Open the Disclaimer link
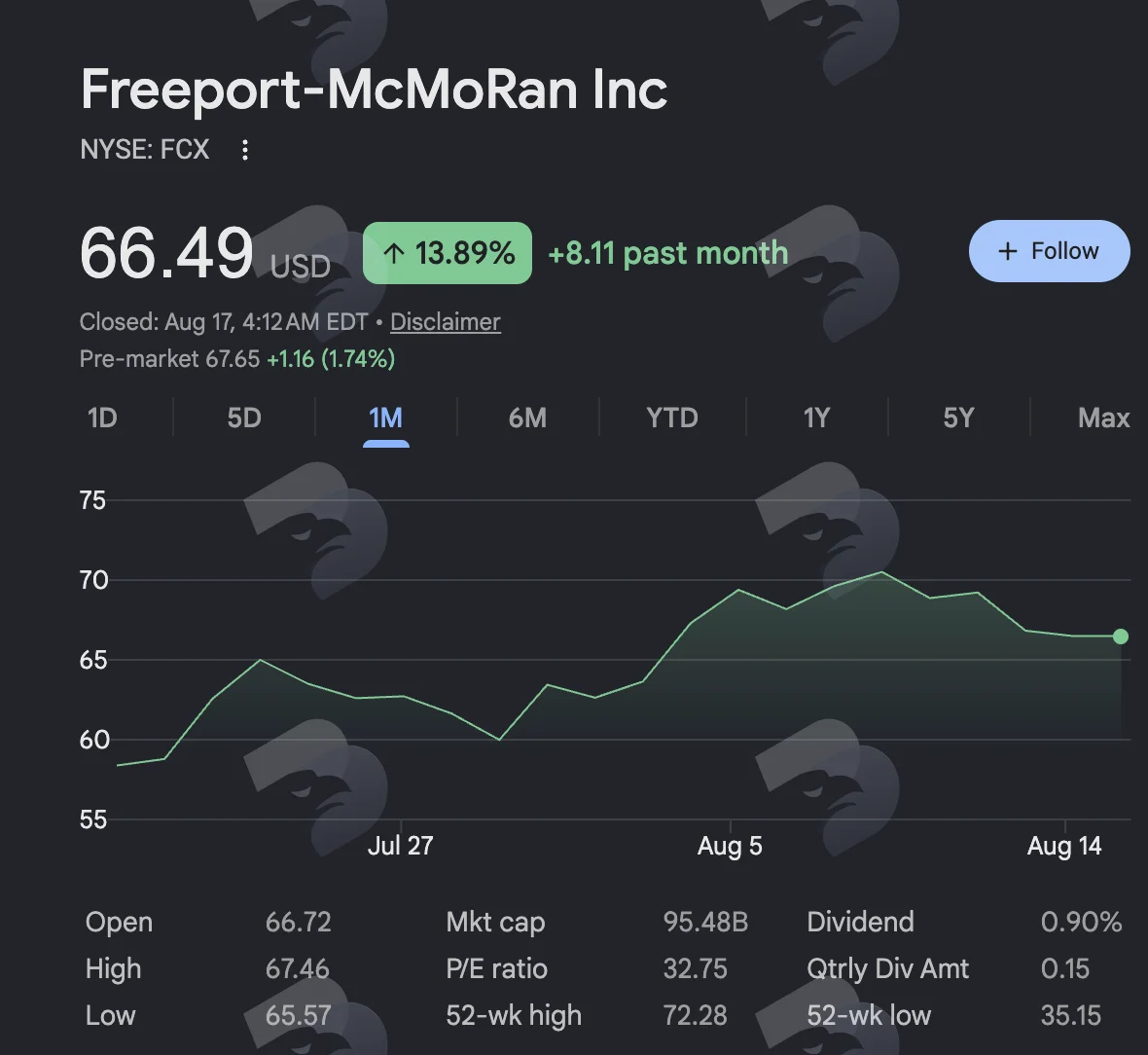This screenshot has height=1055, width=1148. (x=446, y=321)
